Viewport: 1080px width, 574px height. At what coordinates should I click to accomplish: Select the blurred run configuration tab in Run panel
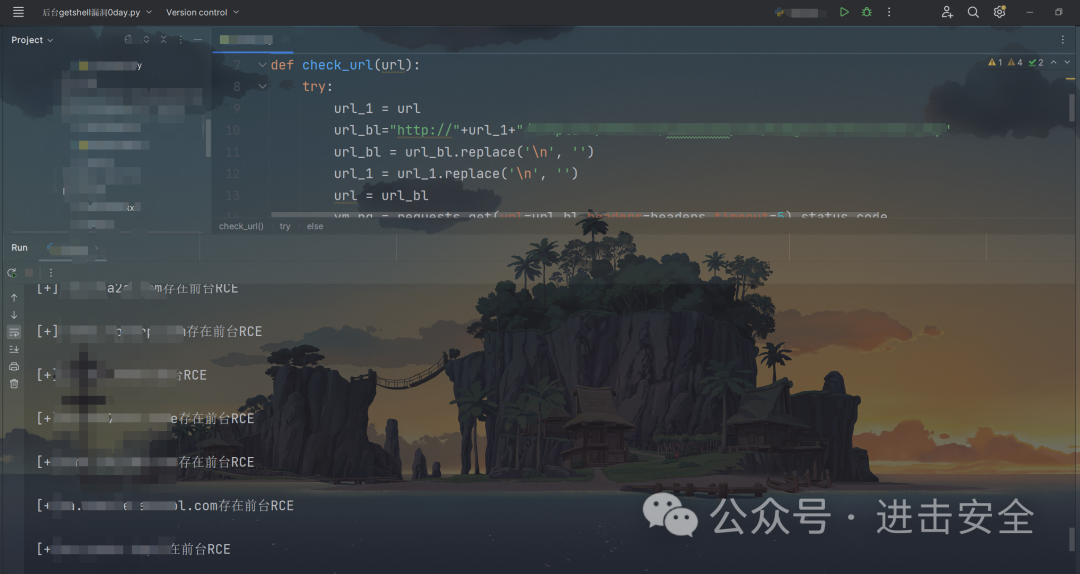click(x=72, y=249)
